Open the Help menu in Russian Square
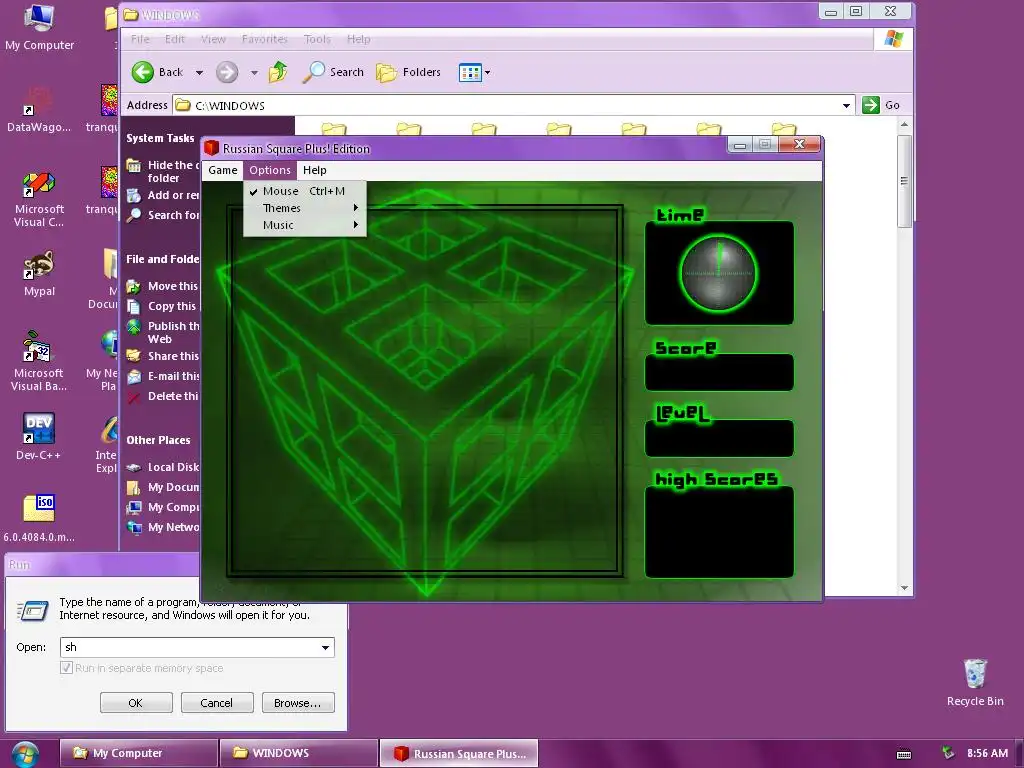The image size is (1024, 768). click(315, 170)
